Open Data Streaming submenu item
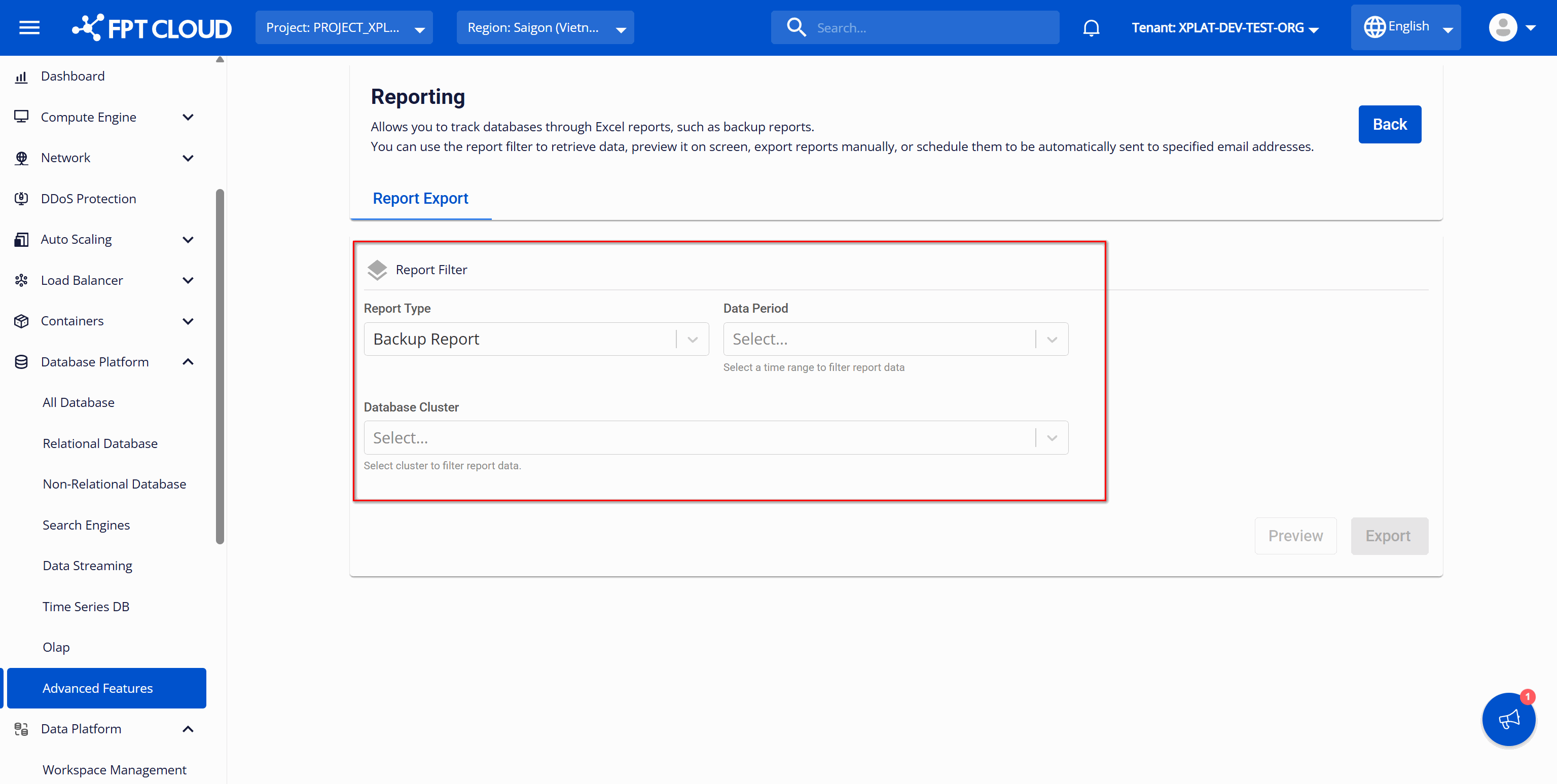 (x=88, y=566)
